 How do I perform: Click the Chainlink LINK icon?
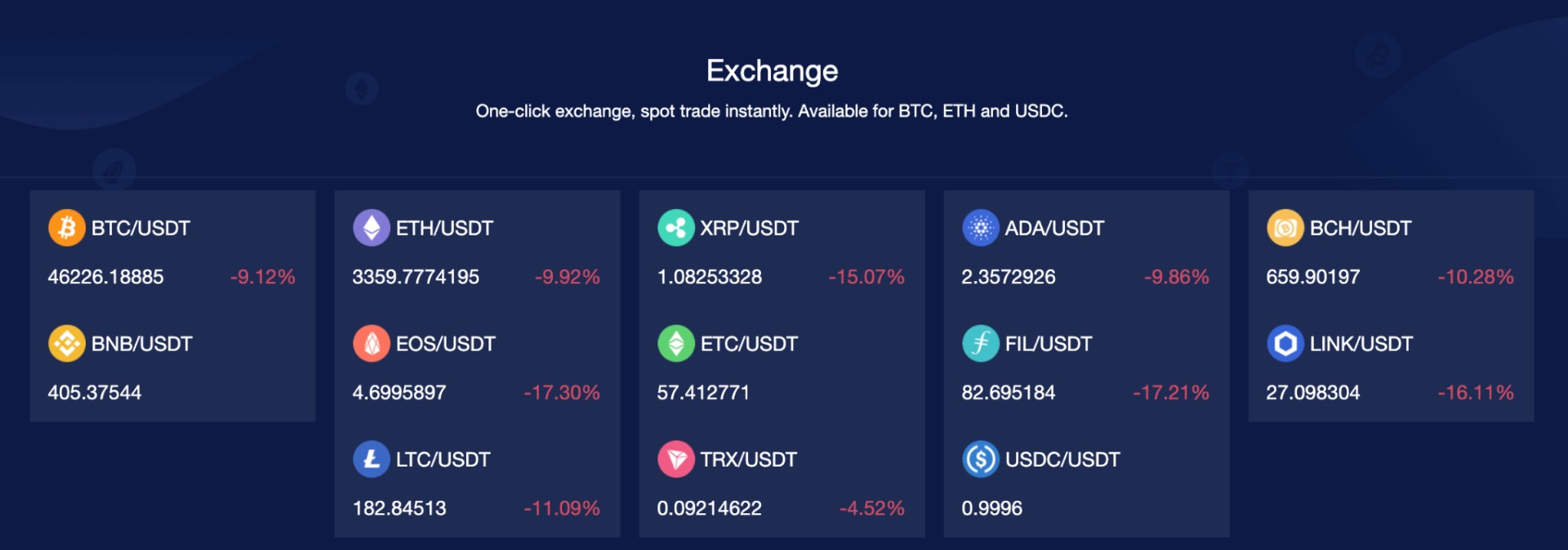1285,344
